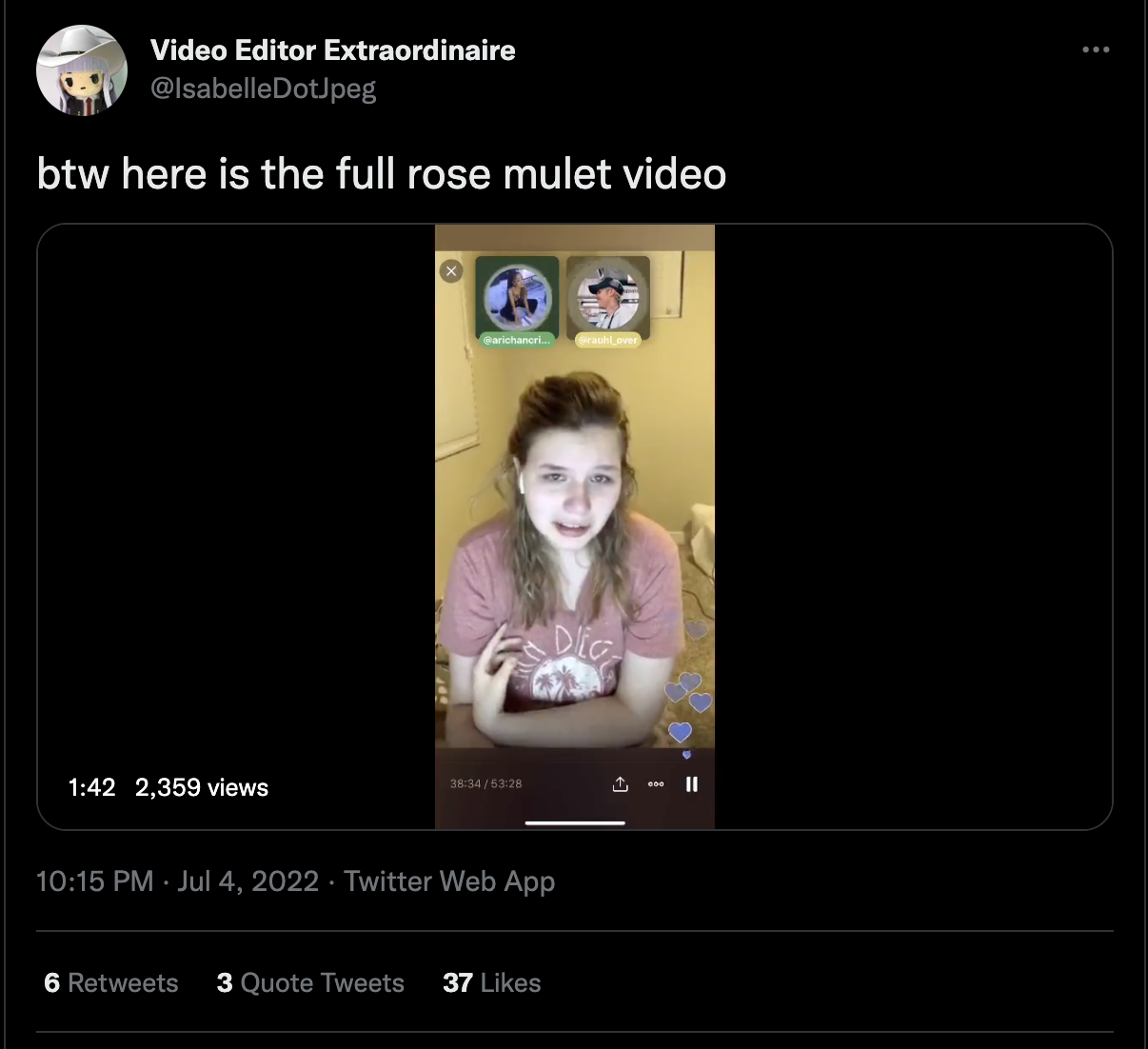Click the Video Editor Extraordinaire profile avatar
The height and width of the screenshot is (1049, 1148).
click(82, 70)
